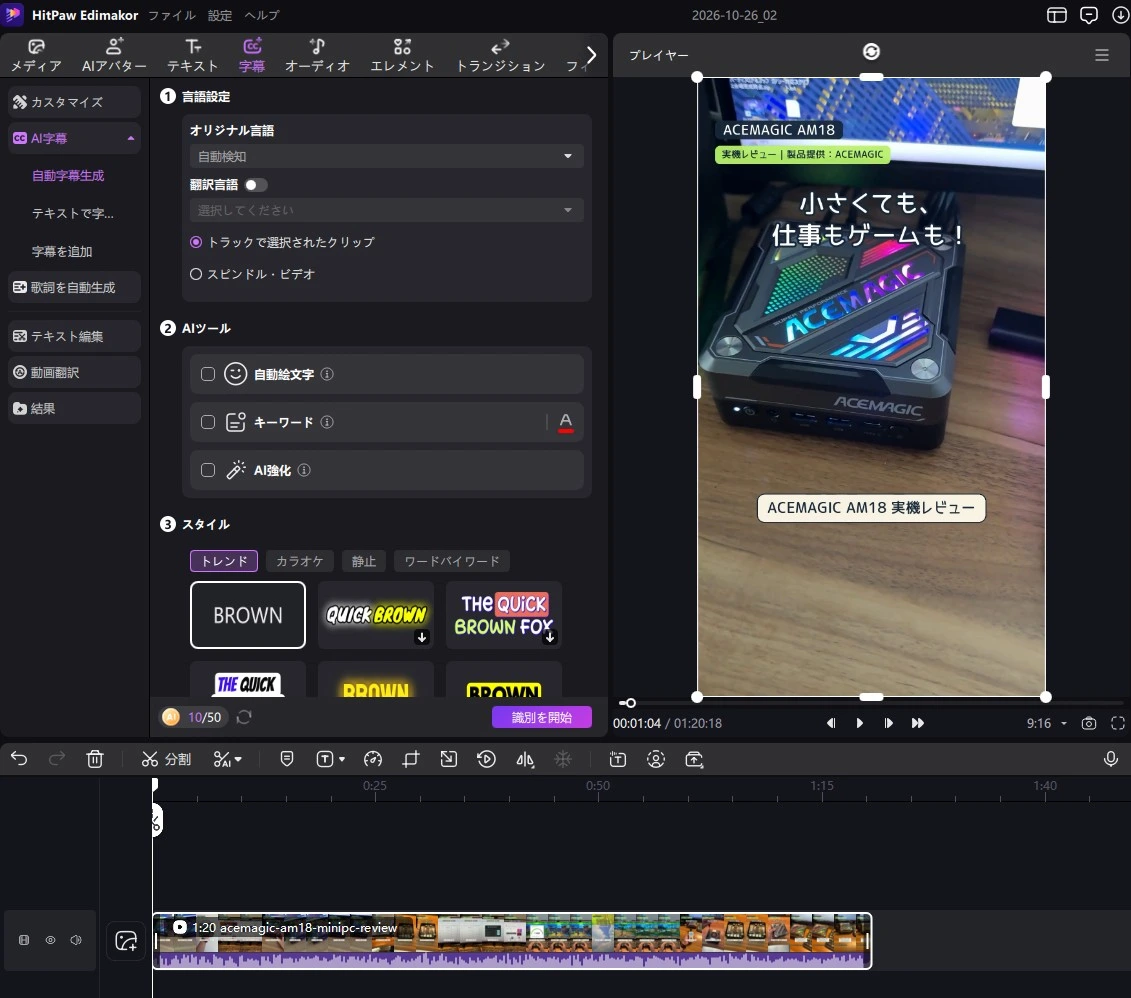Switch to the オーディオ tab

(317, 56)
